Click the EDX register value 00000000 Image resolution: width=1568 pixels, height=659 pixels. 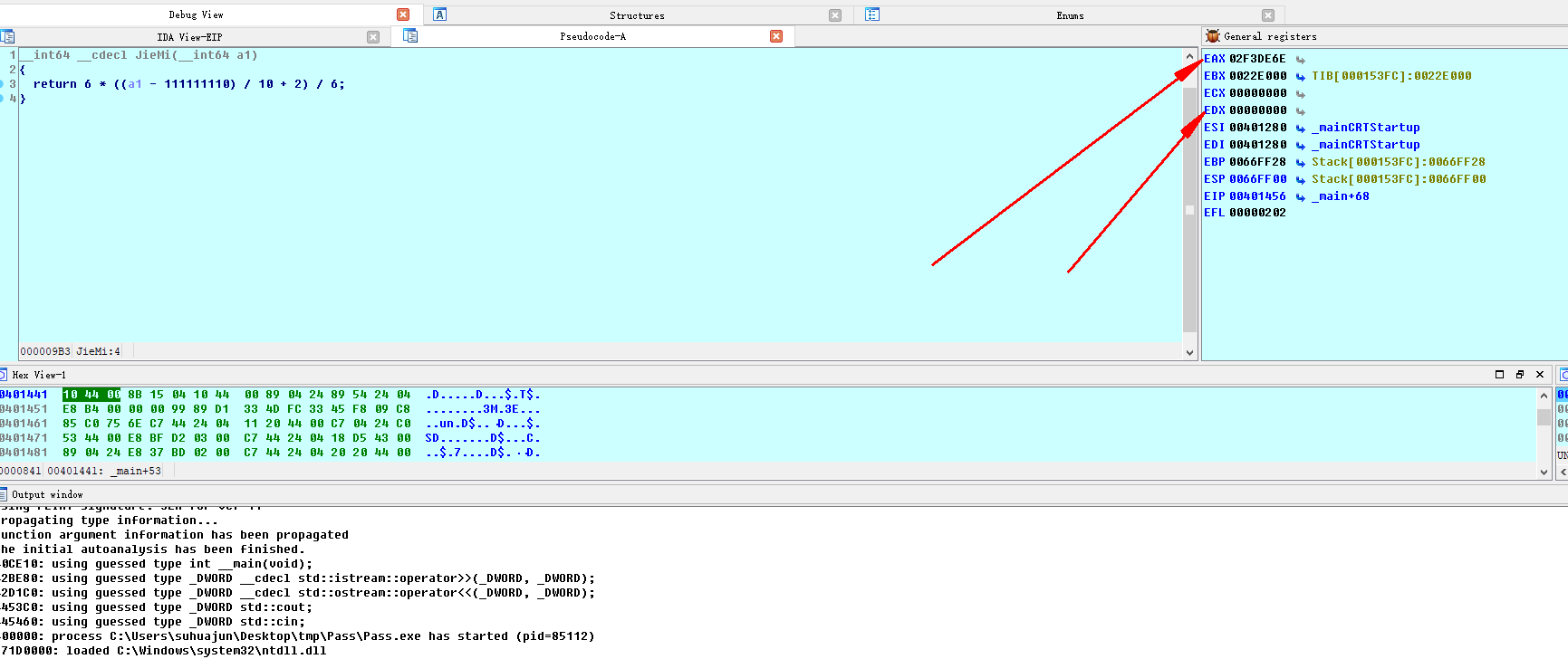(1257, 110)
